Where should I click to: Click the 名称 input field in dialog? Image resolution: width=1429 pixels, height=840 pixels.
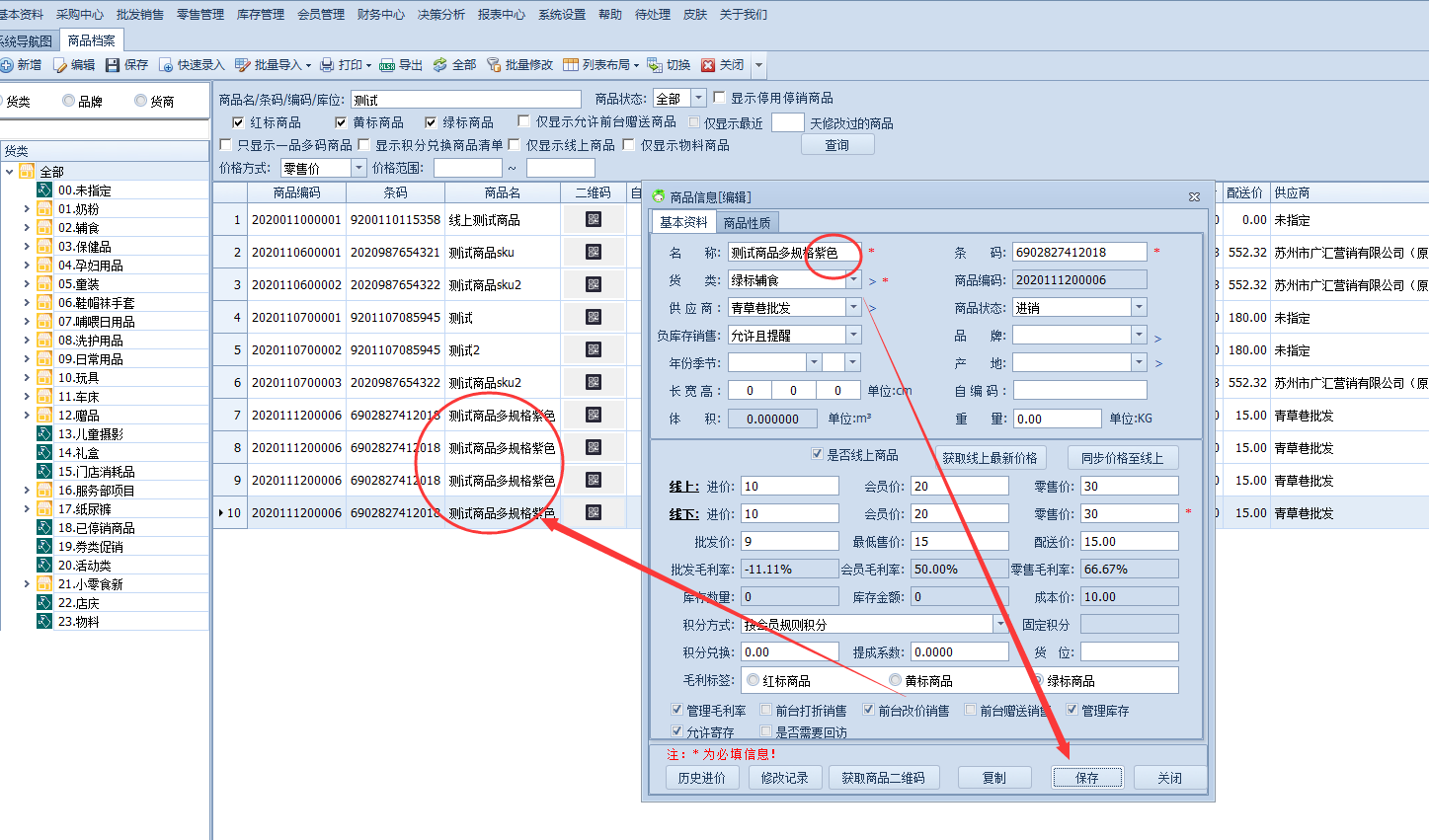[794, 253]
